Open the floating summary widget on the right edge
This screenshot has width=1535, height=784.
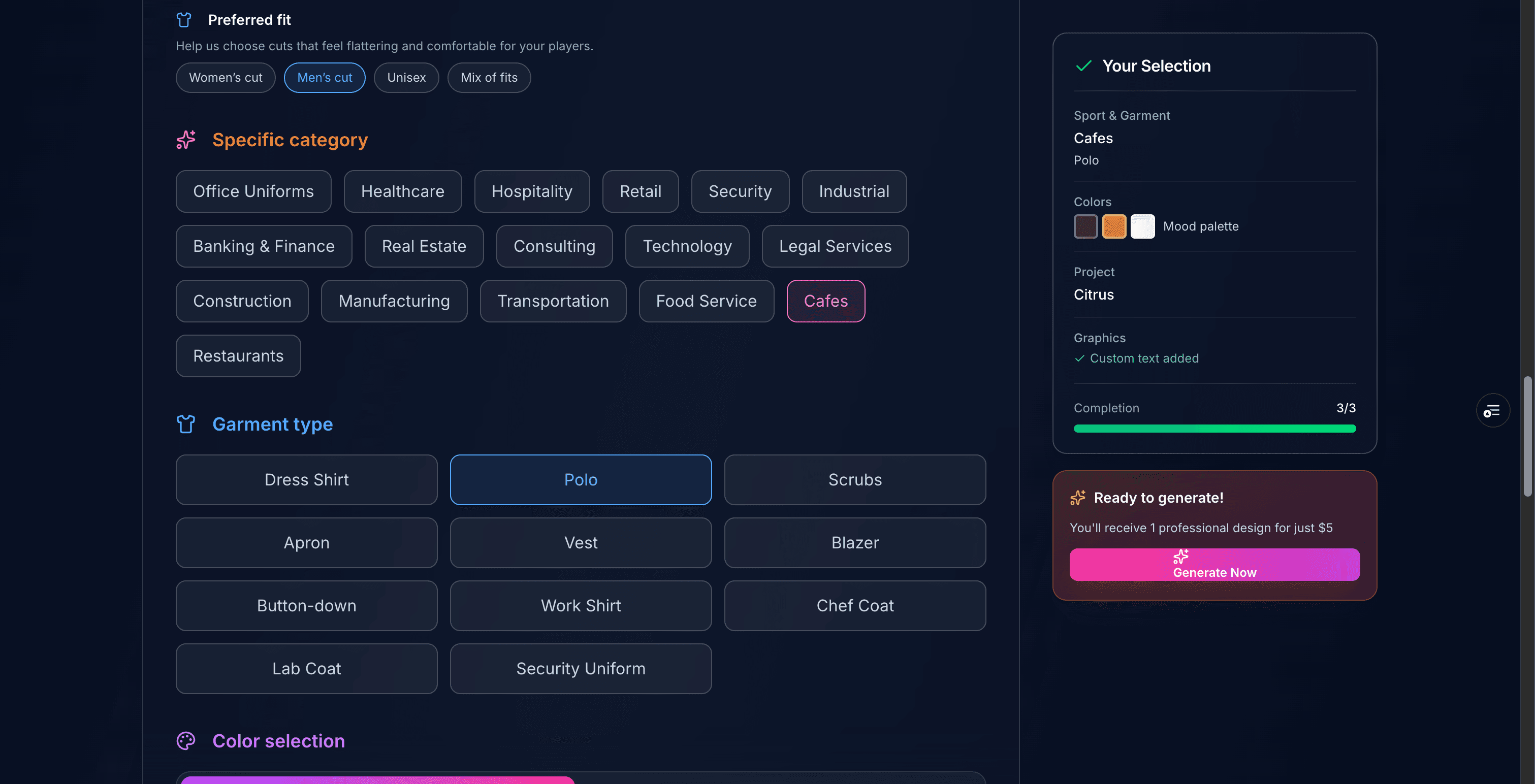click(x=1492, y=410)
